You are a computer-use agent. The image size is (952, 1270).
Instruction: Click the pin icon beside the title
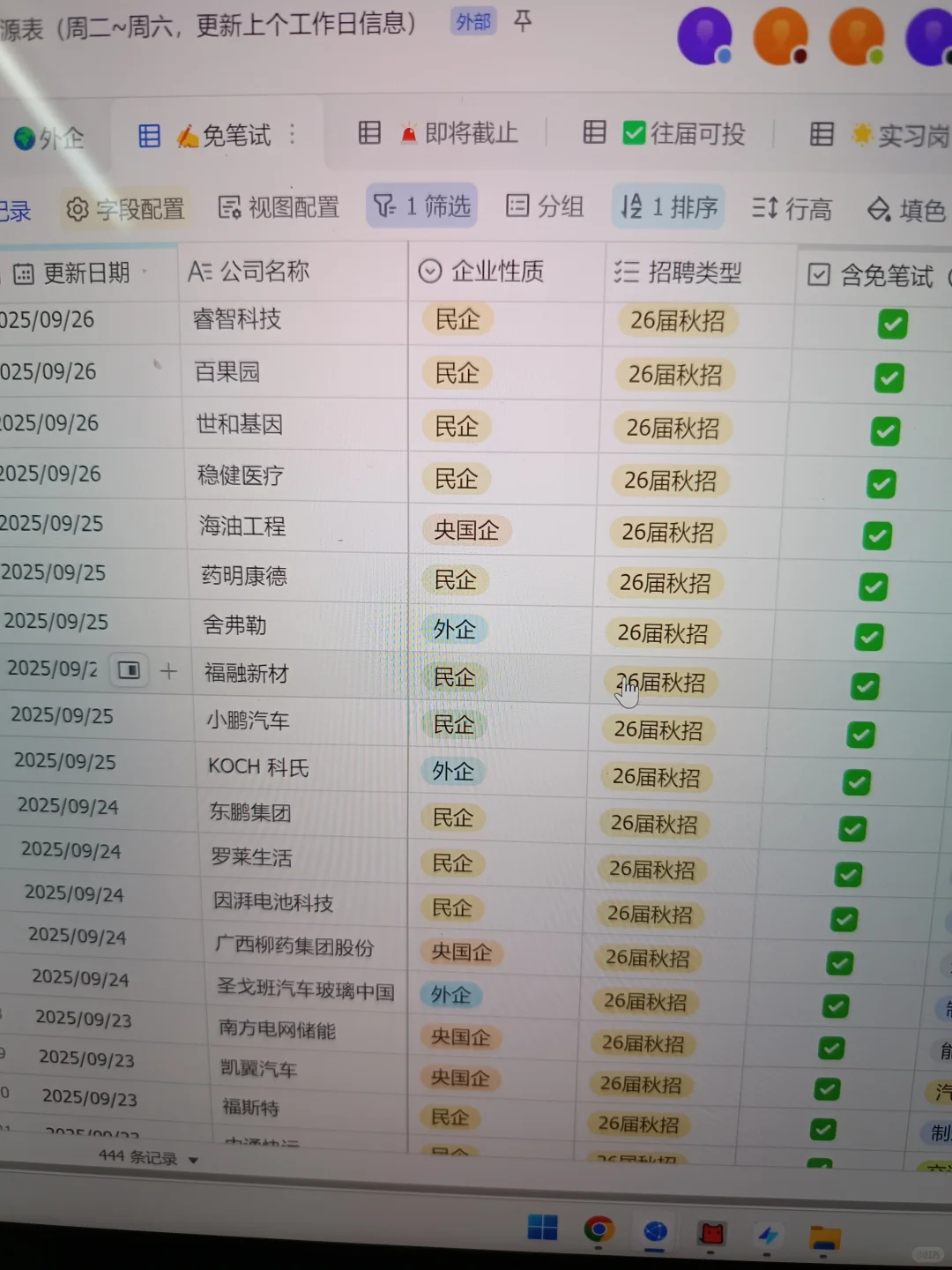523,21
